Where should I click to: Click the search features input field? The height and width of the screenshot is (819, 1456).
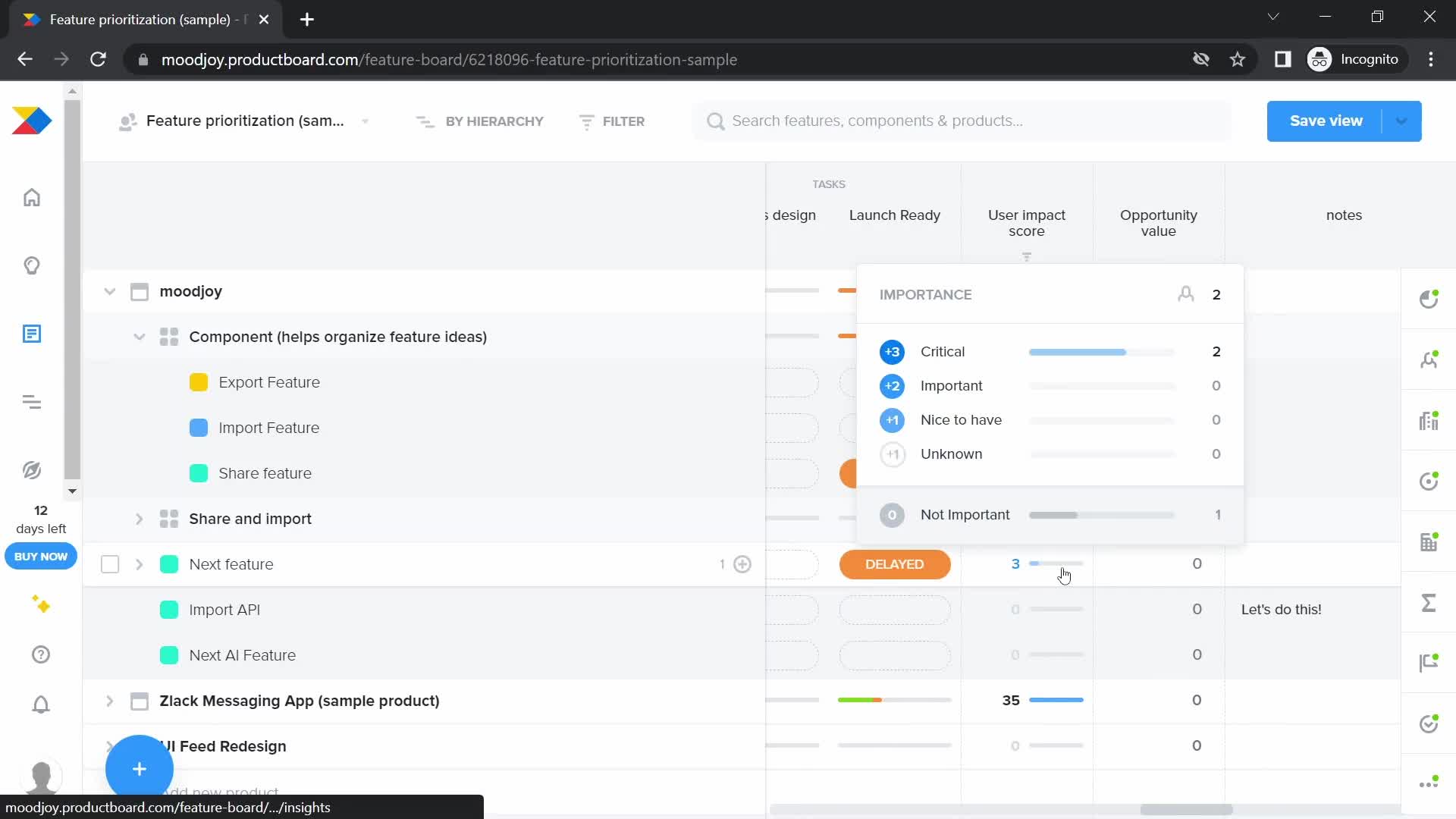pyautogui.click(x=962, y=121)
